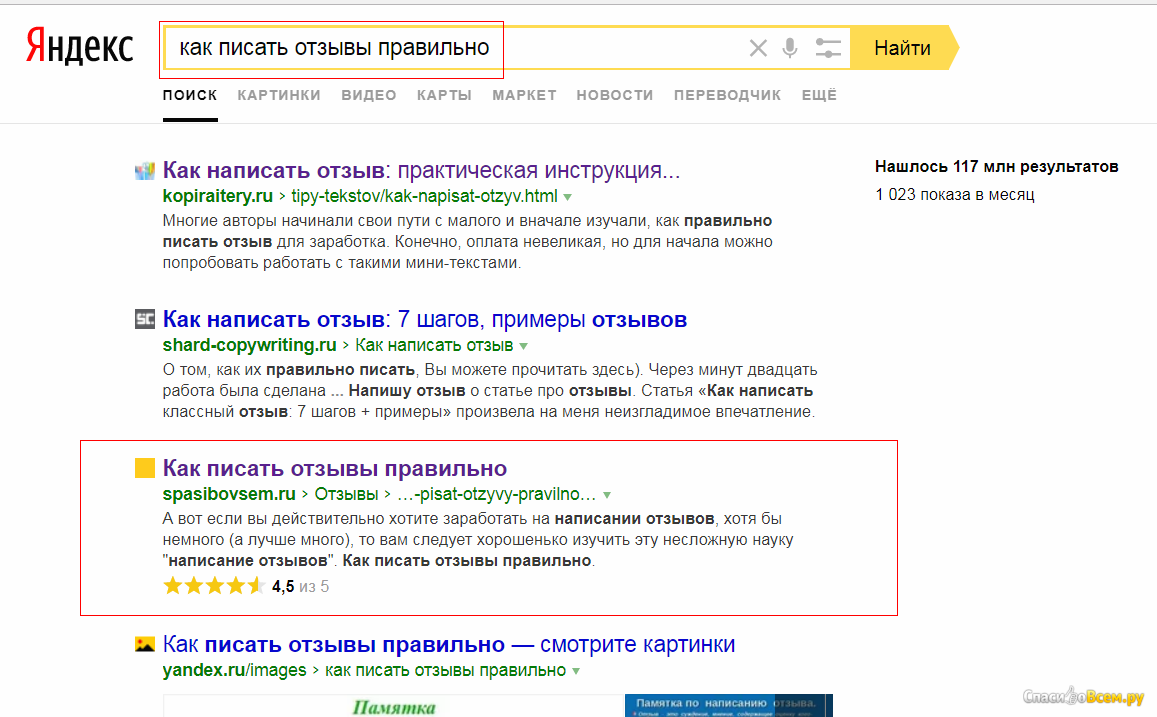
Task: Click the '…-pisat-otzyvy-pravilno…' breadcrumb link
Action: coord(496,494)
